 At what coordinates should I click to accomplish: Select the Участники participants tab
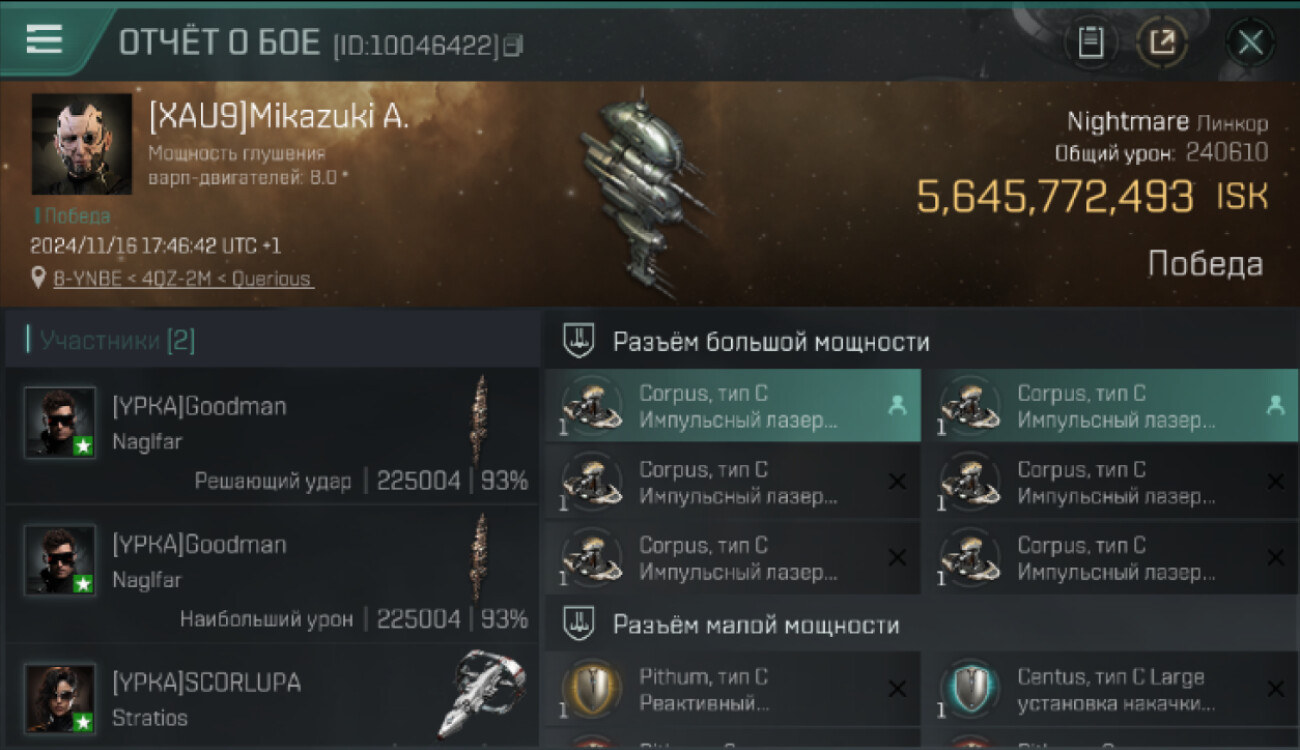coord(117,341)
